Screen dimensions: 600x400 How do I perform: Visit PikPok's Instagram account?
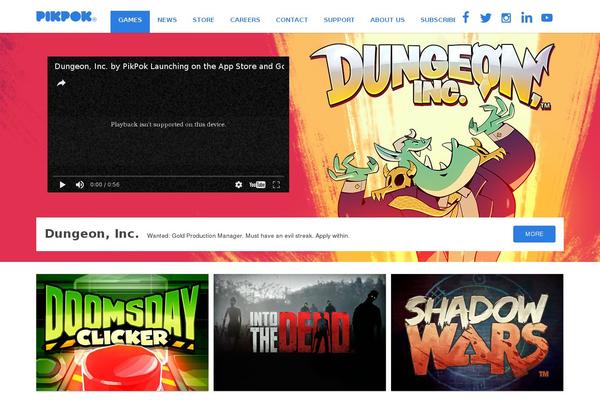[x=506, y=18]
